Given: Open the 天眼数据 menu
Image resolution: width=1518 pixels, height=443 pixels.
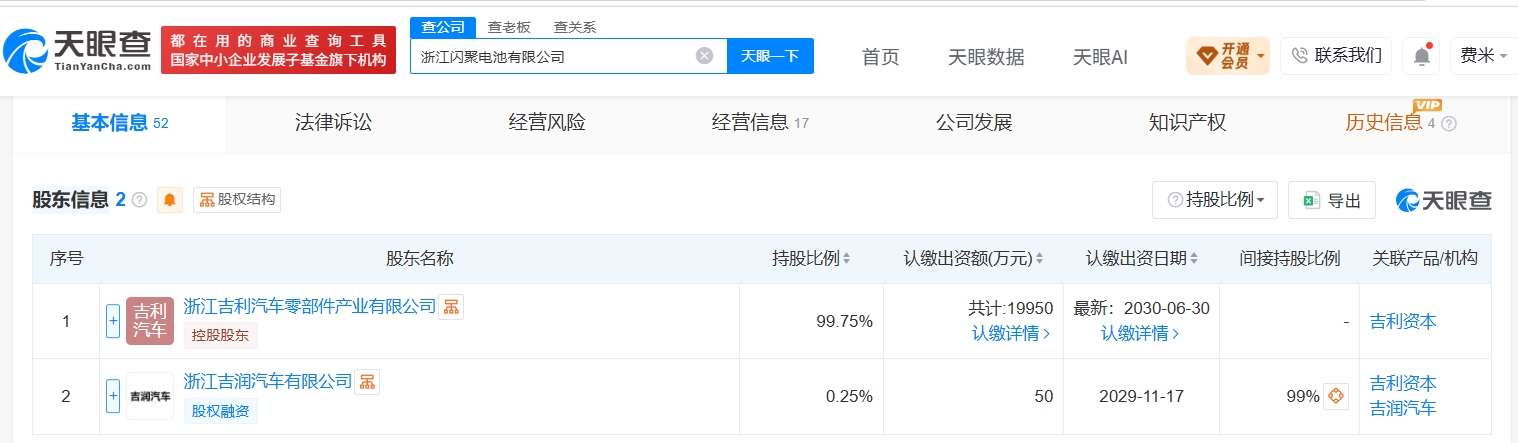Looking at the screenshot, I should pos(986,57).
